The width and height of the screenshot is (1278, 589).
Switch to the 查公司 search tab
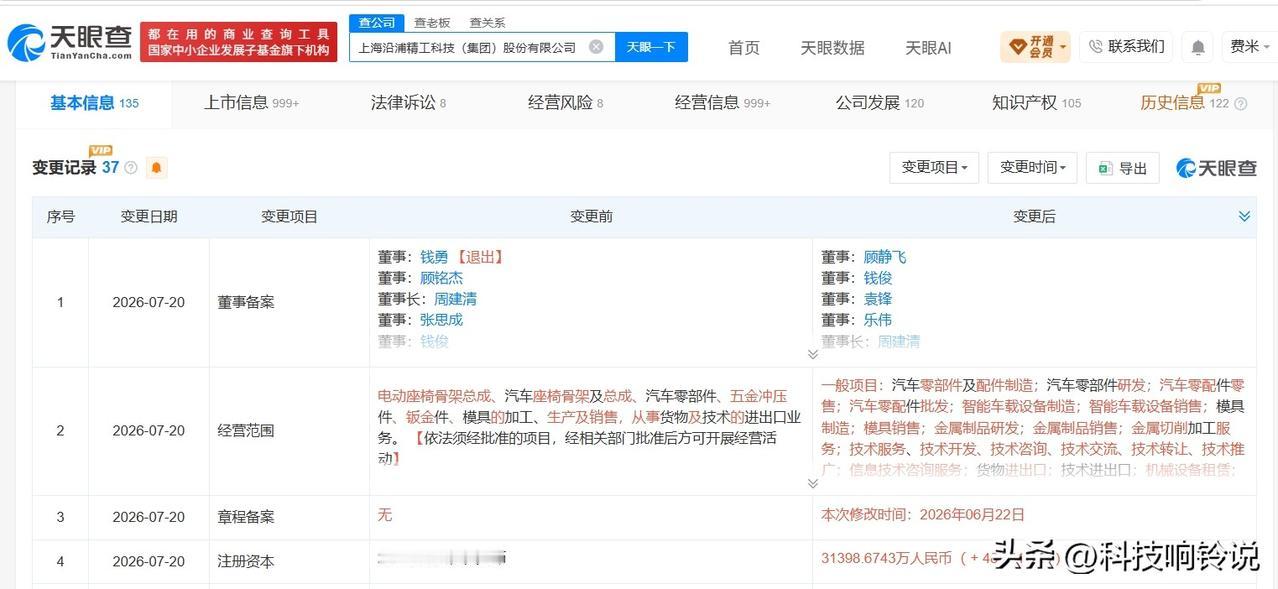(x=377, y=23)
